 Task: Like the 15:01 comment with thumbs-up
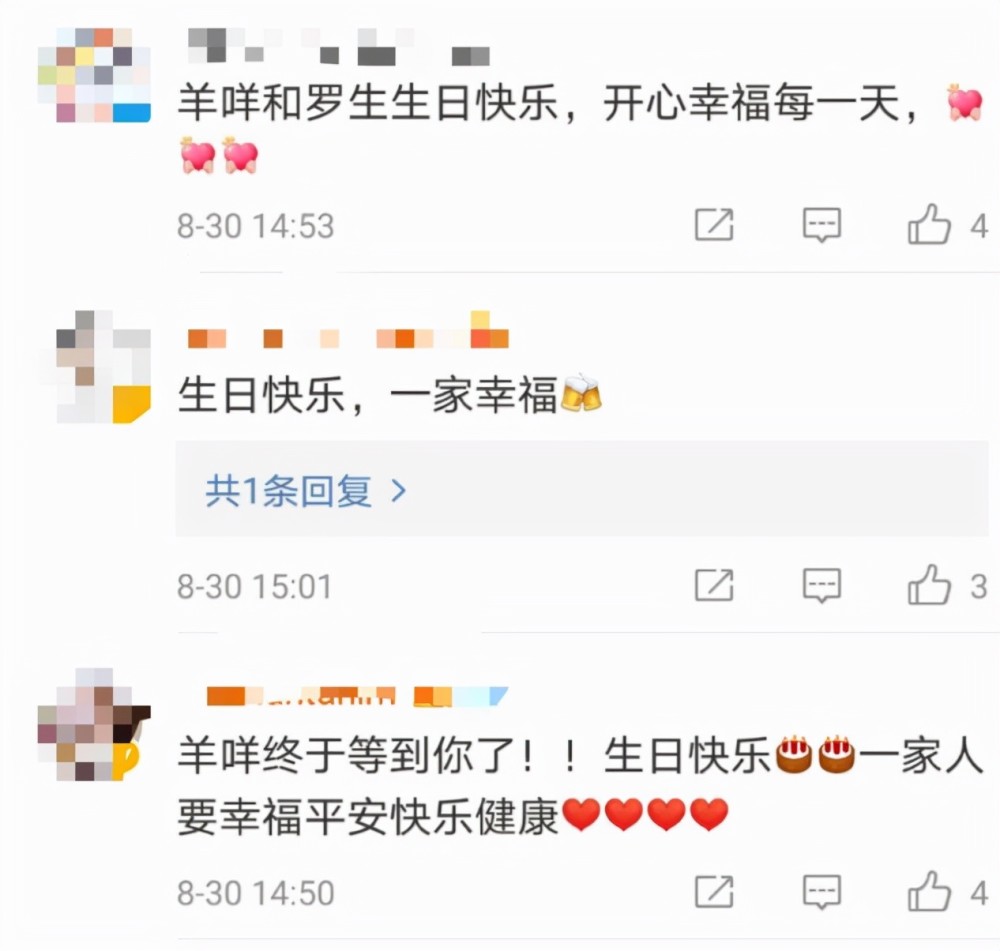tap(929, 584)
